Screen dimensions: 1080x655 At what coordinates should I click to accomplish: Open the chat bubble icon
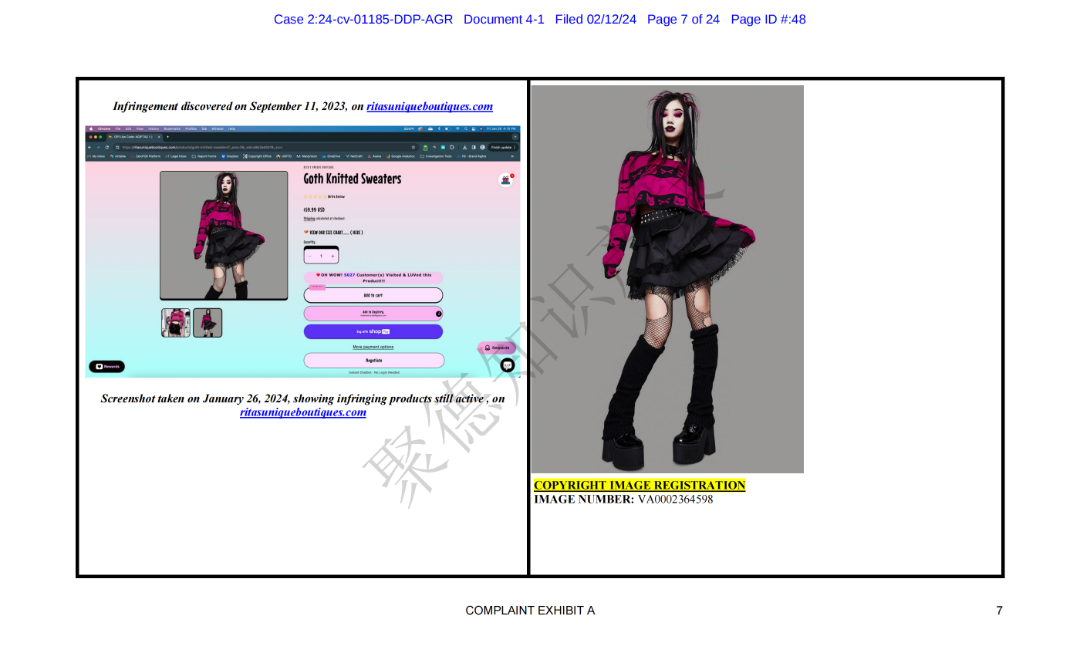click(508, 366)
